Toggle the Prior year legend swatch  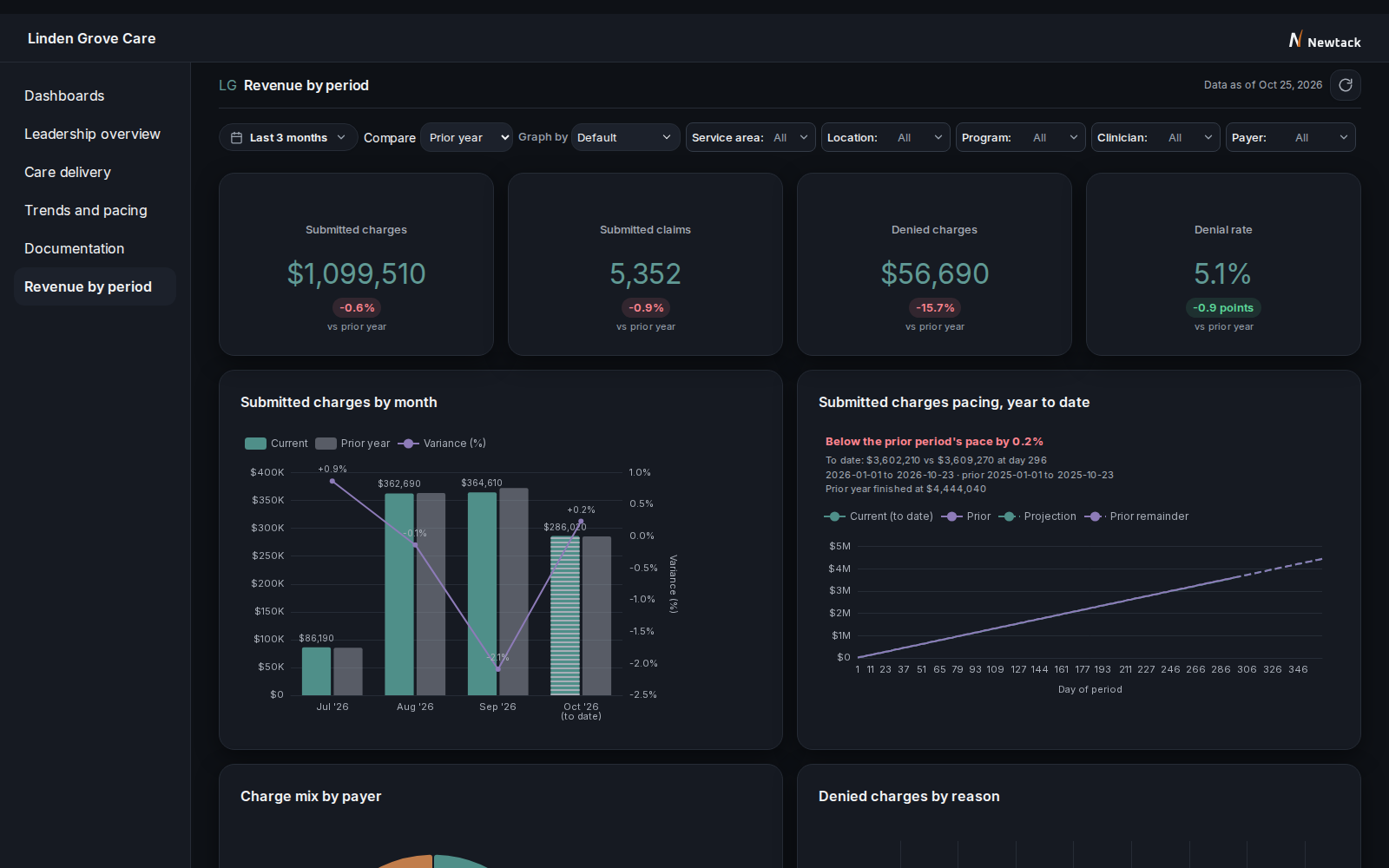pos(326,444)
